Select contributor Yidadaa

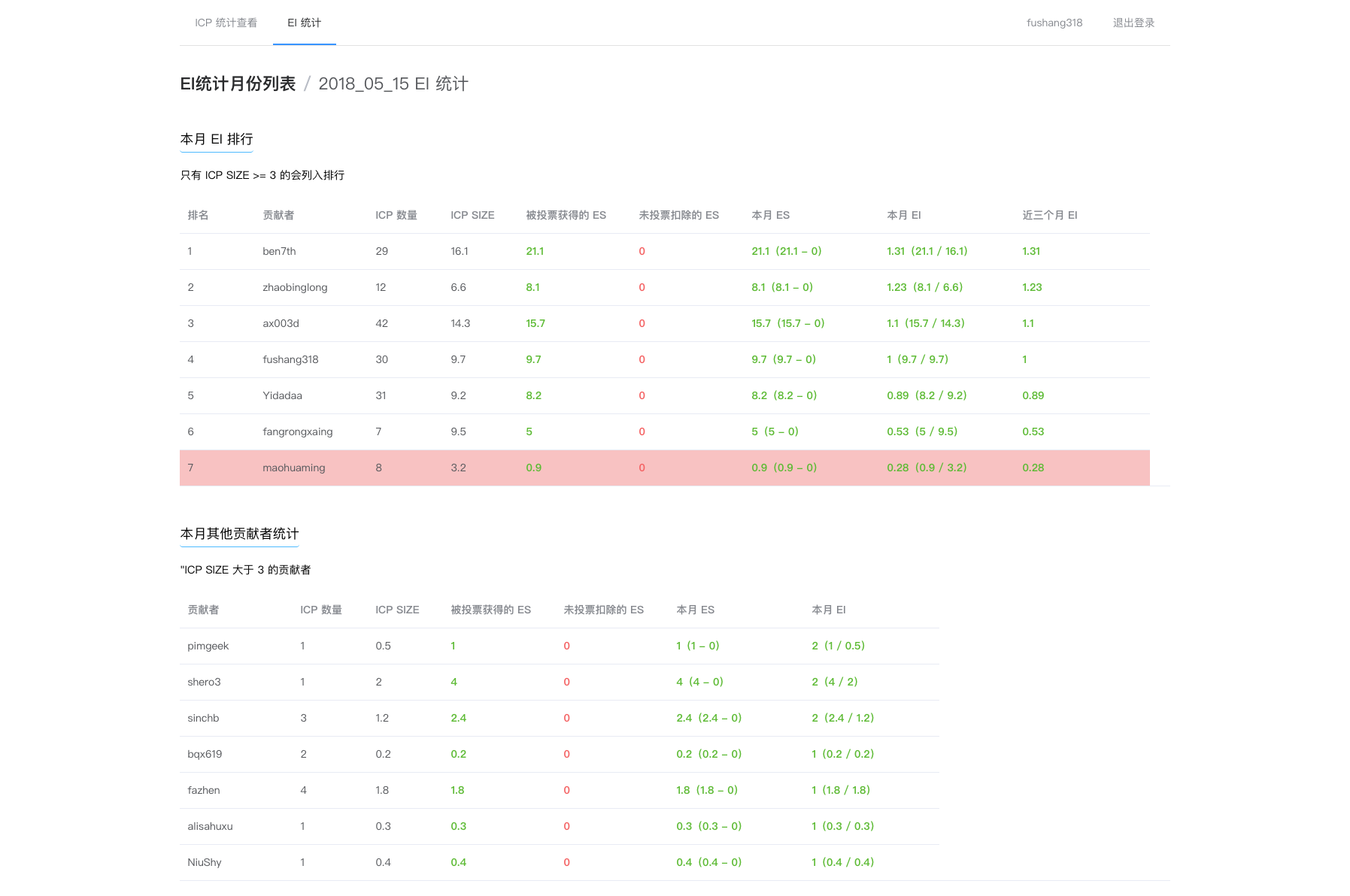282,395
